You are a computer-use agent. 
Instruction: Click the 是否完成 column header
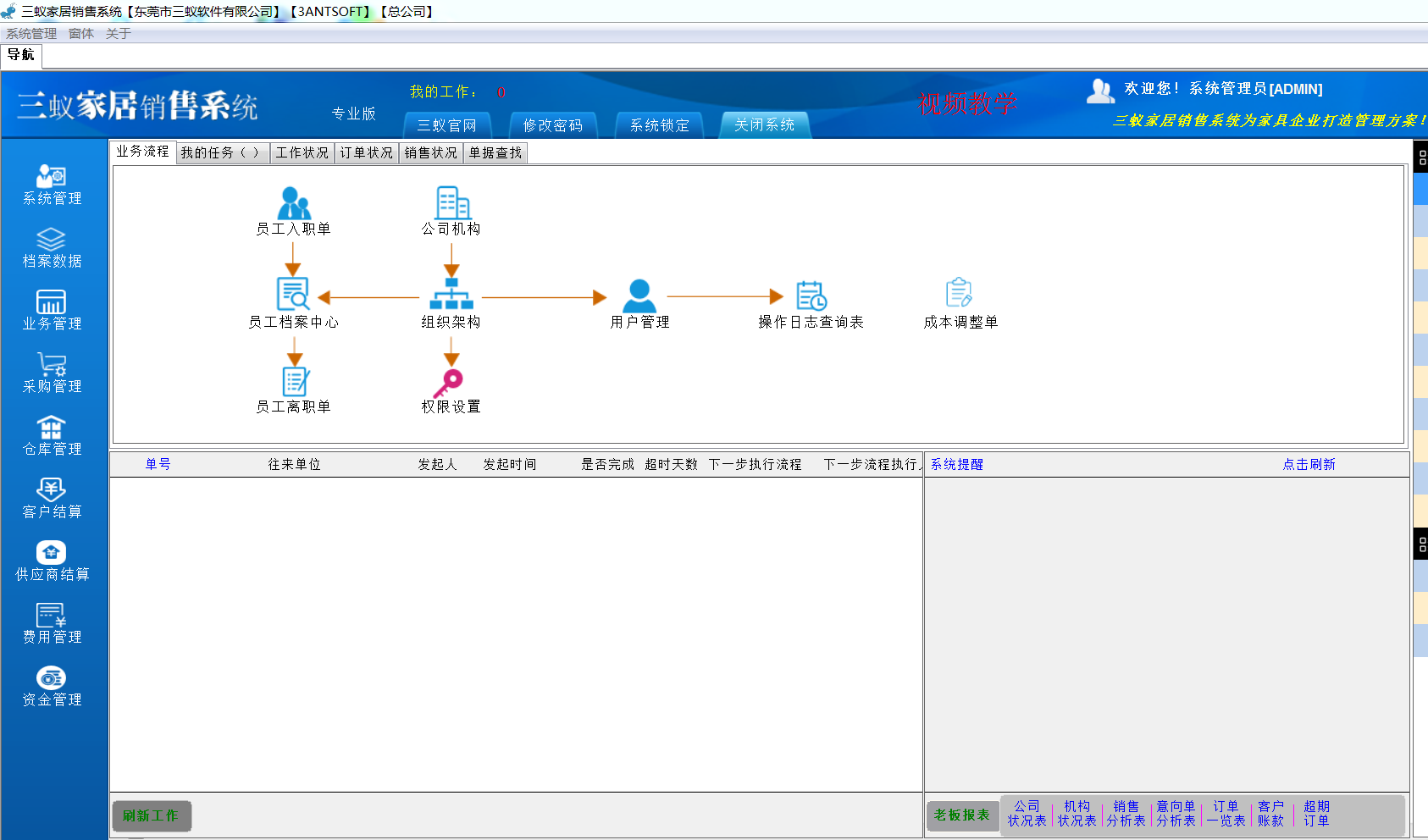[607, 464]
